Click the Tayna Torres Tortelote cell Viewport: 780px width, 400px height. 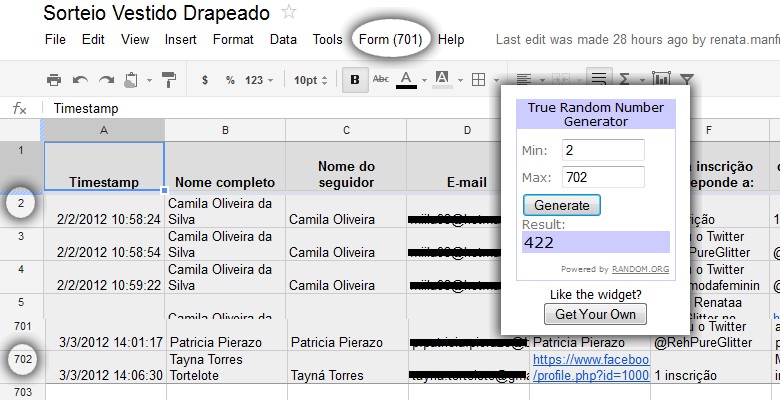[x=227, y=367]
